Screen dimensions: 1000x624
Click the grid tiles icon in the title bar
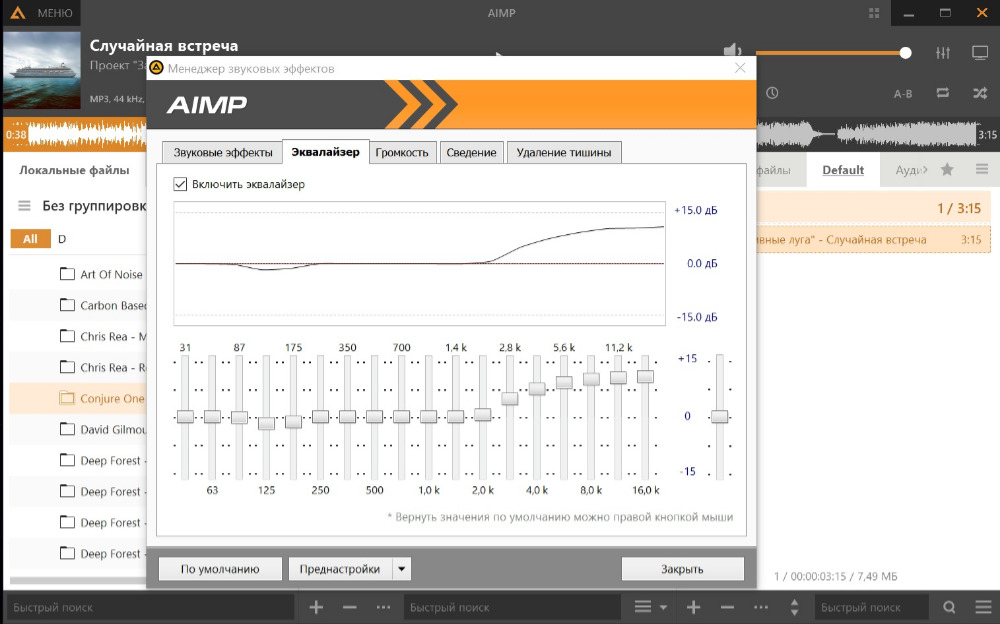click(874, 13)
